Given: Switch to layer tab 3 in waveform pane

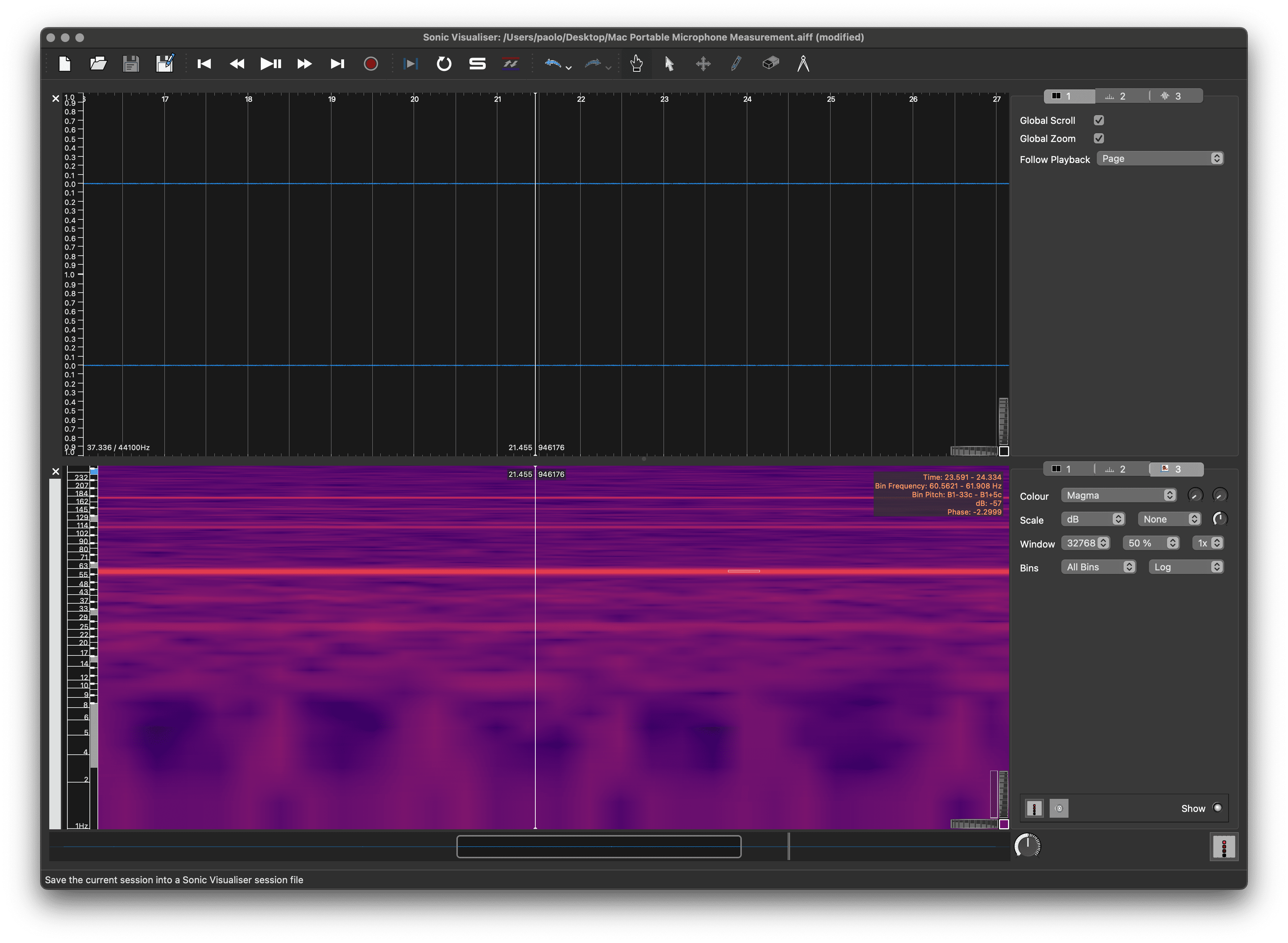Looking at the screenshot, I should [1176, 96].
